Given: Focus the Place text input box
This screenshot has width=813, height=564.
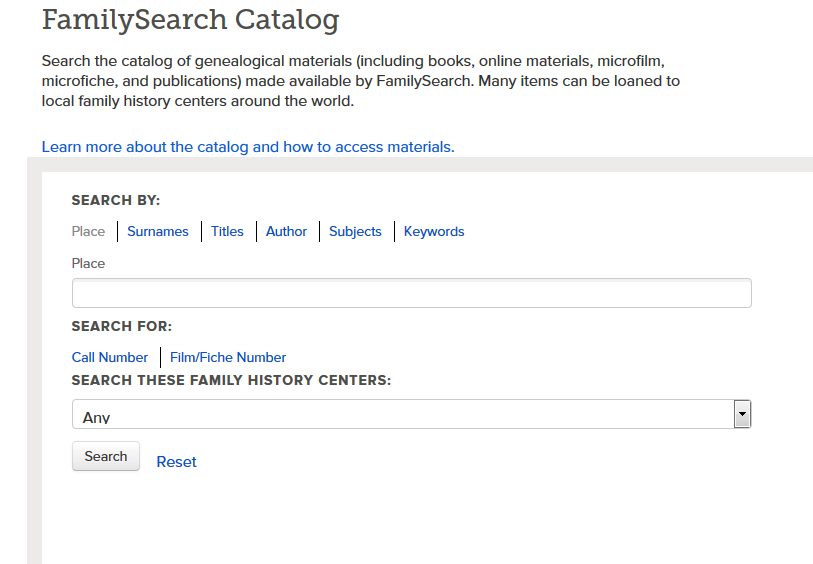Looking at the screenshot, I should [x=411, y=293].
